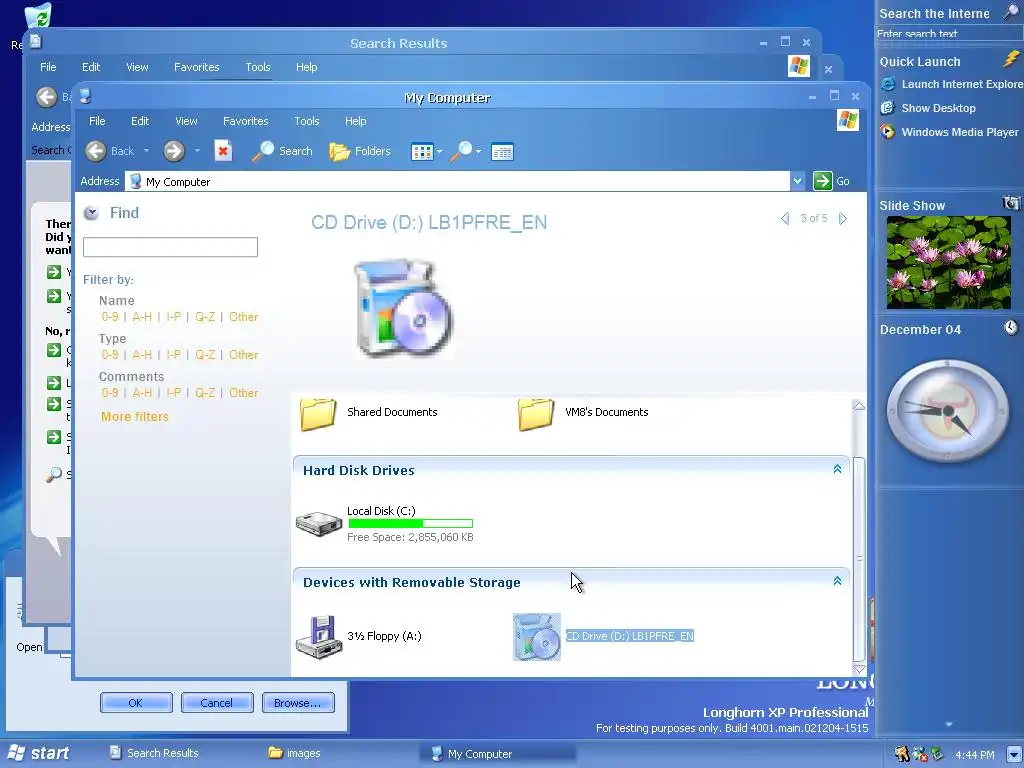Click Back arrow in Search Results window
The image size is (1024, 768).
(46, 97)
